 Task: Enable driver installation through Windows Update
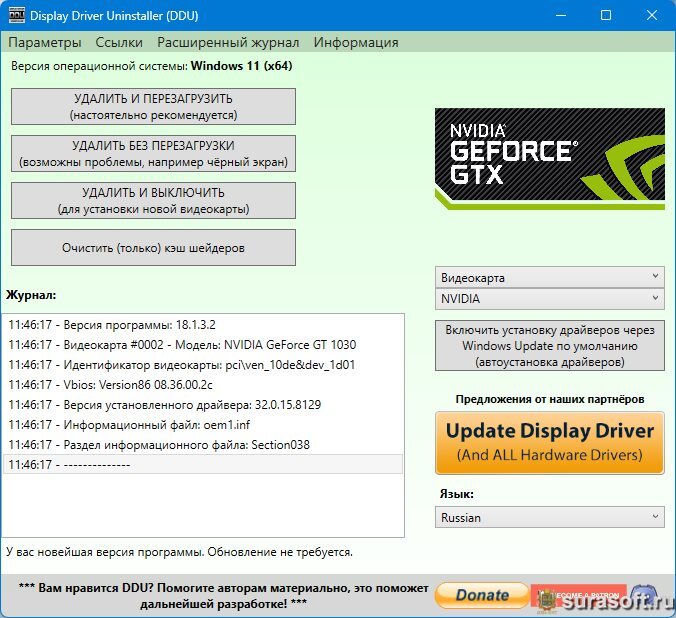(x=549, y=345)
